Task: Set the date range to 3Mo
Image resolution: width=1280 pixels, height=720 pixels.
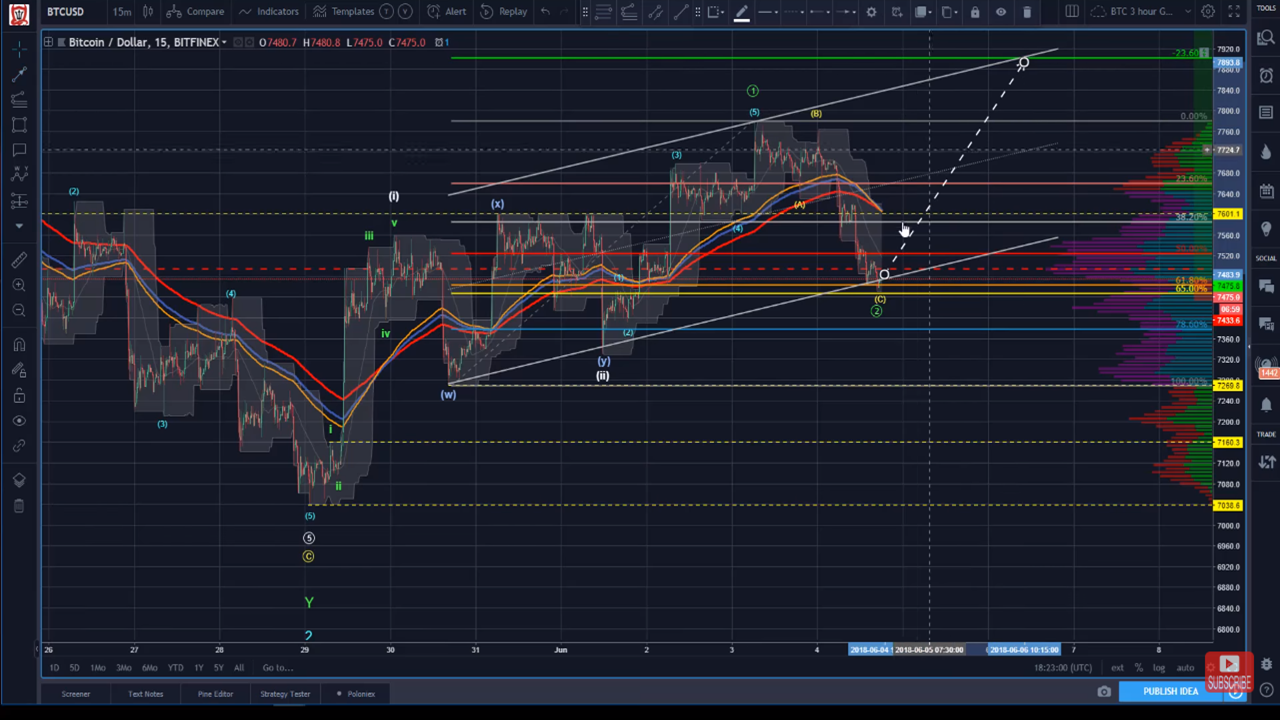Action: click(123, 668)
